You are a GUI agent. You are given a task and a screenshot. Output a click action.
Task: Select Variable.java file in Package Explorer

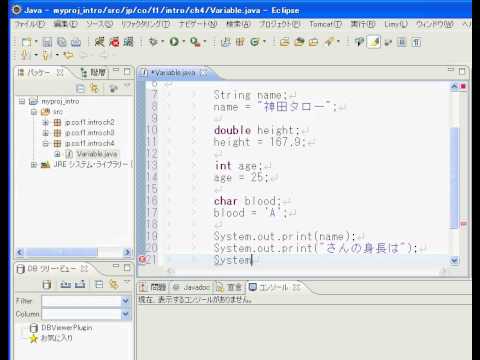click(x=92, y=154)
